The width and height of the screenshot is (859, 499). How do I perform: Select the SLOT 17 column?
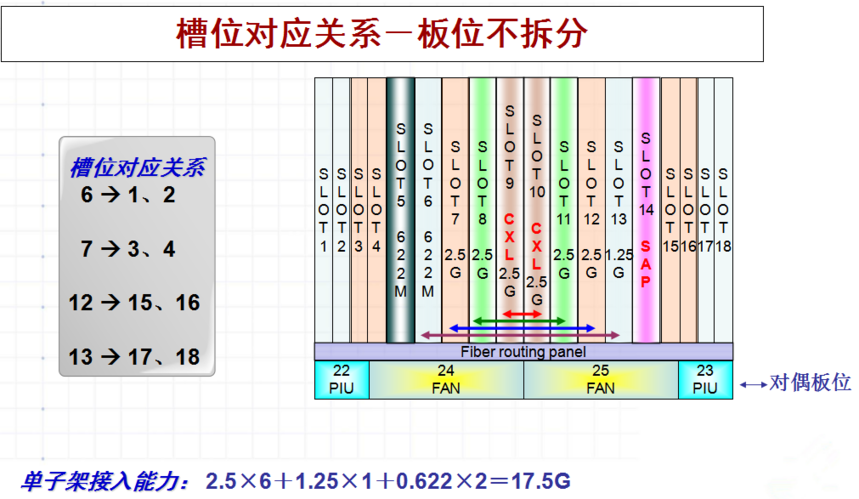pyautogui.click(x=706, y=210)
